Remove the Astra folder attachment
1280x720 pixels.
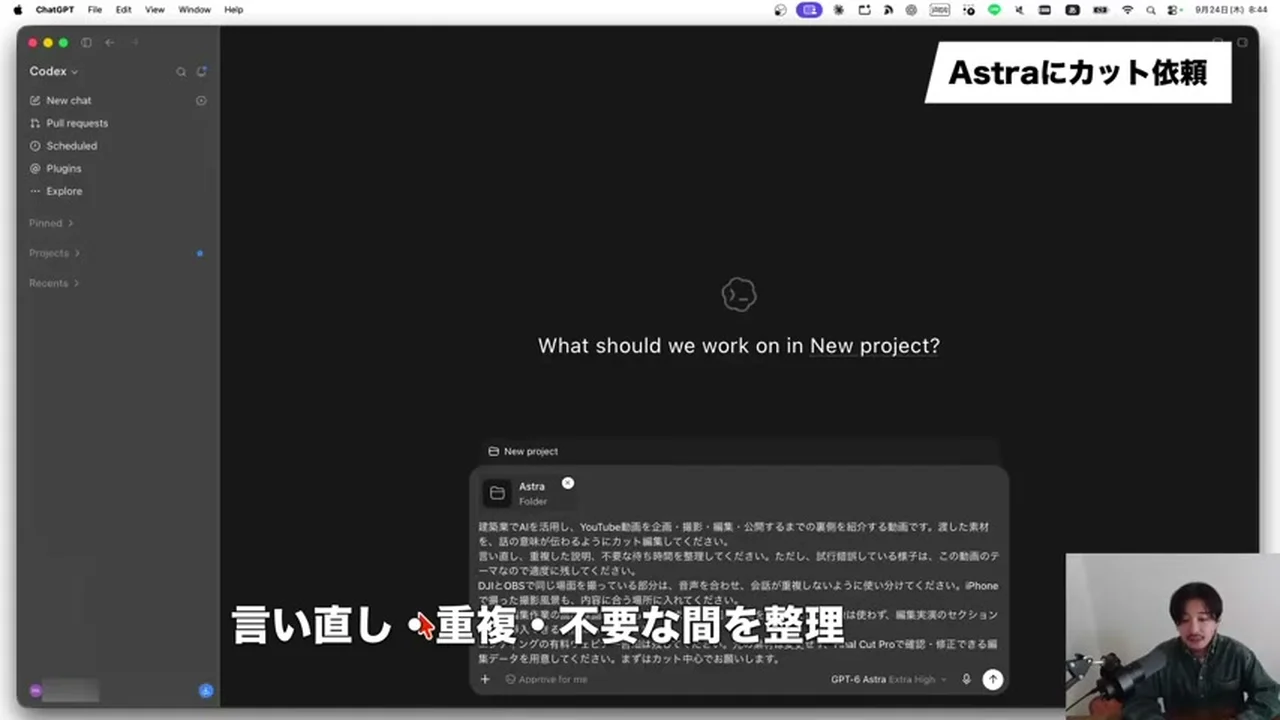568,483
